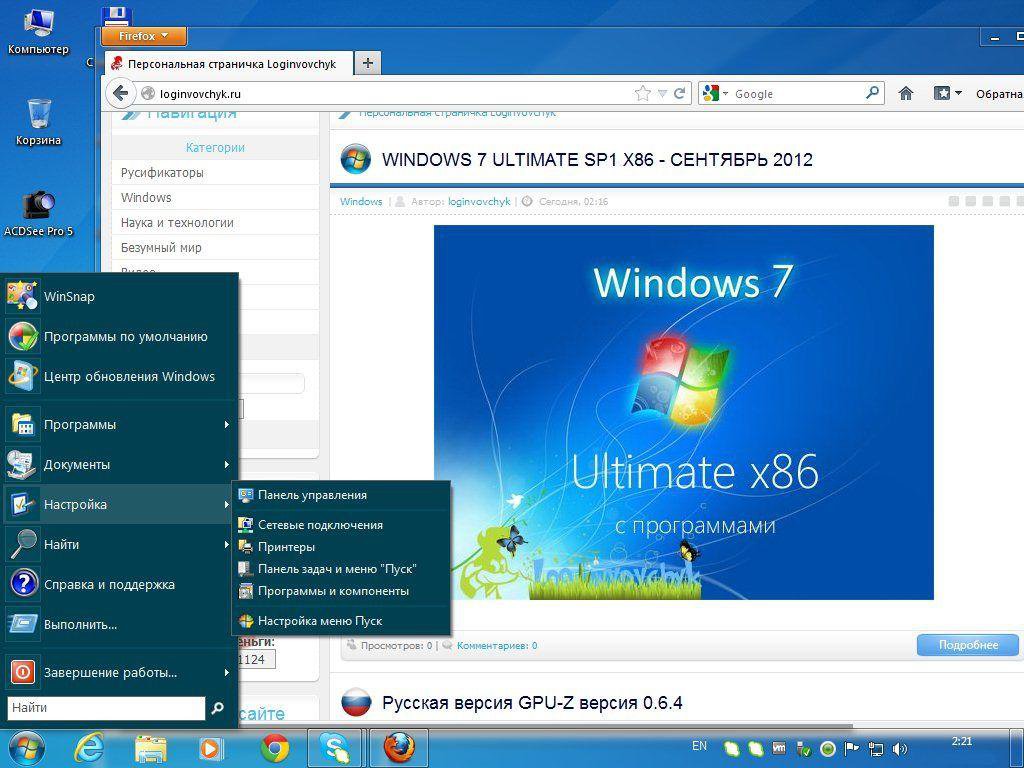Switch to Firefox on the taskbar
Screen dimensions: 1024x768
tap(399, 748)
